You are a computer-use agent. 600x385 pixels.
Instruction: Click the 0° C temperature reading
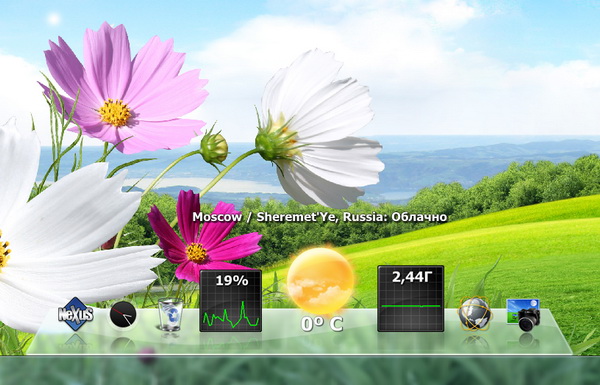322,324
